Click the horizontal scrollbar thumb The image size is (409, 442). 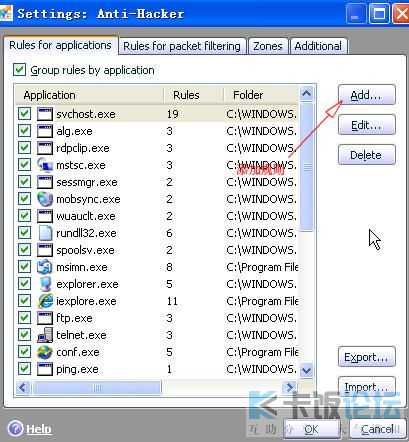(x=96, y=387)
